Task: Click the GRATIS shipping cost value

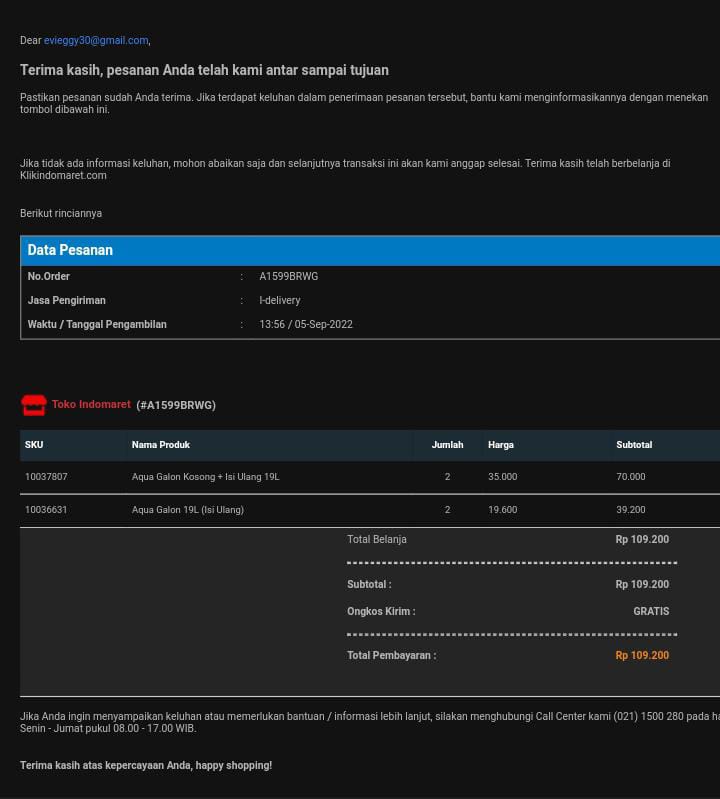Action: click(651, 612)
